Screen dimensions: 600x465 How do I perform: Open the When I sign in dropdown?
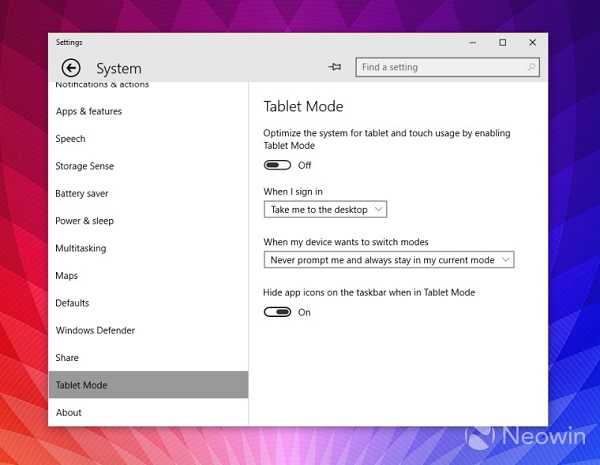325,209
